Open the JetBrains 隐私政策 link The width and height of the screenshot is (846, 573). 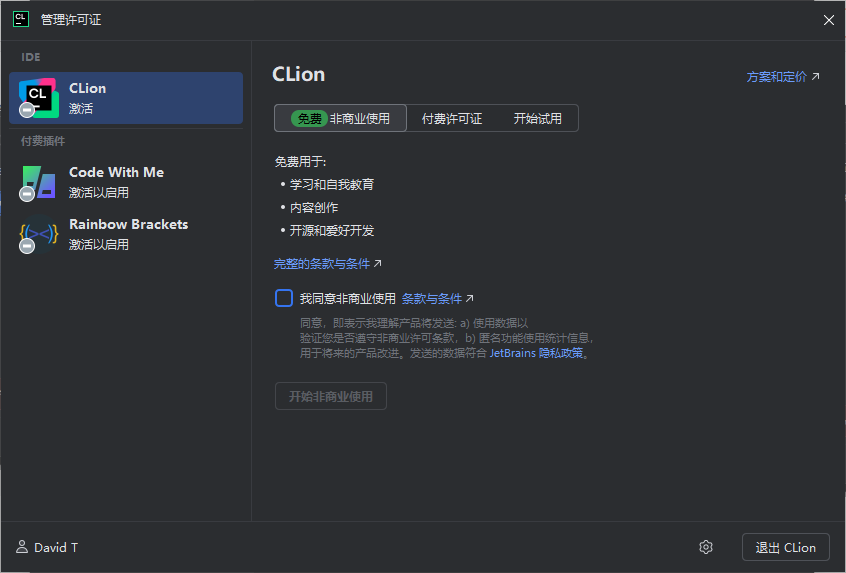click(536, 353)
